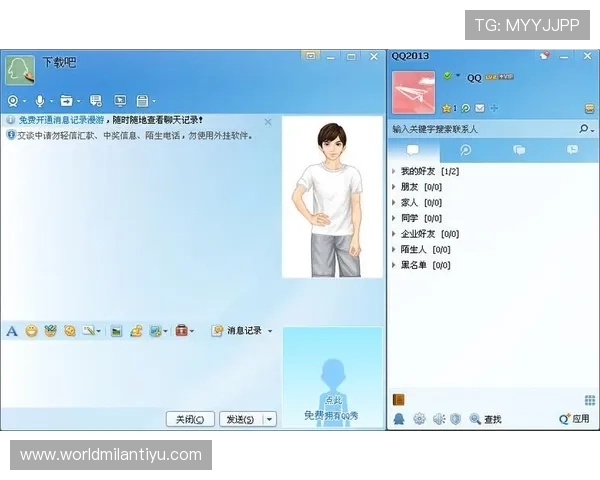Click the 关闭(C) close button
The image size is (600, 480).
point(190,420)
